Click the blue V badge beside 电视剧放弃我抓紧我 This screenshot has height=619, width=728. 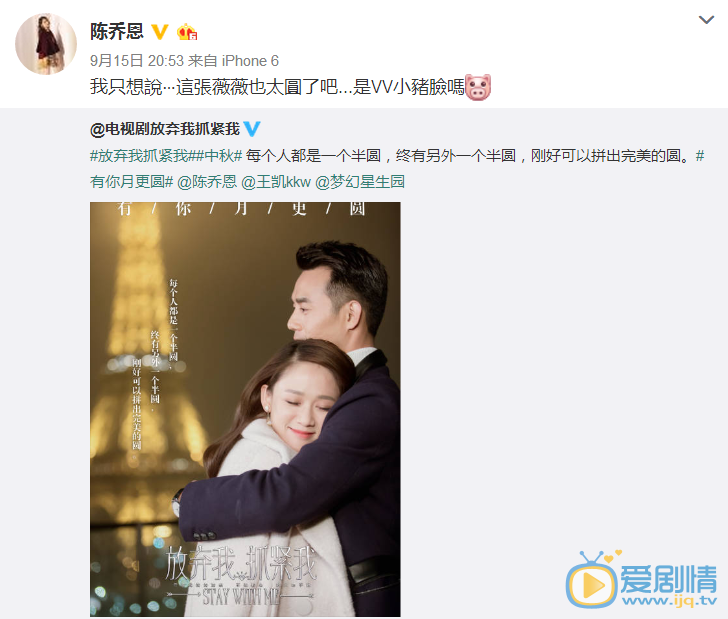[252, 129]
